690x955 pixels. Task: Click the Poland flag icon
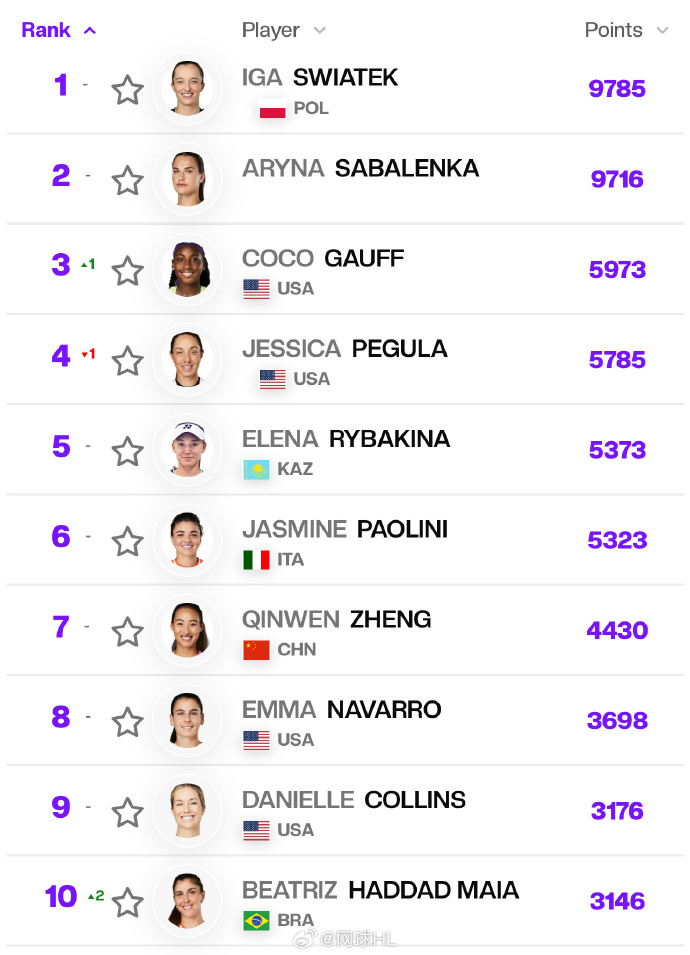(x=272, y=109)
